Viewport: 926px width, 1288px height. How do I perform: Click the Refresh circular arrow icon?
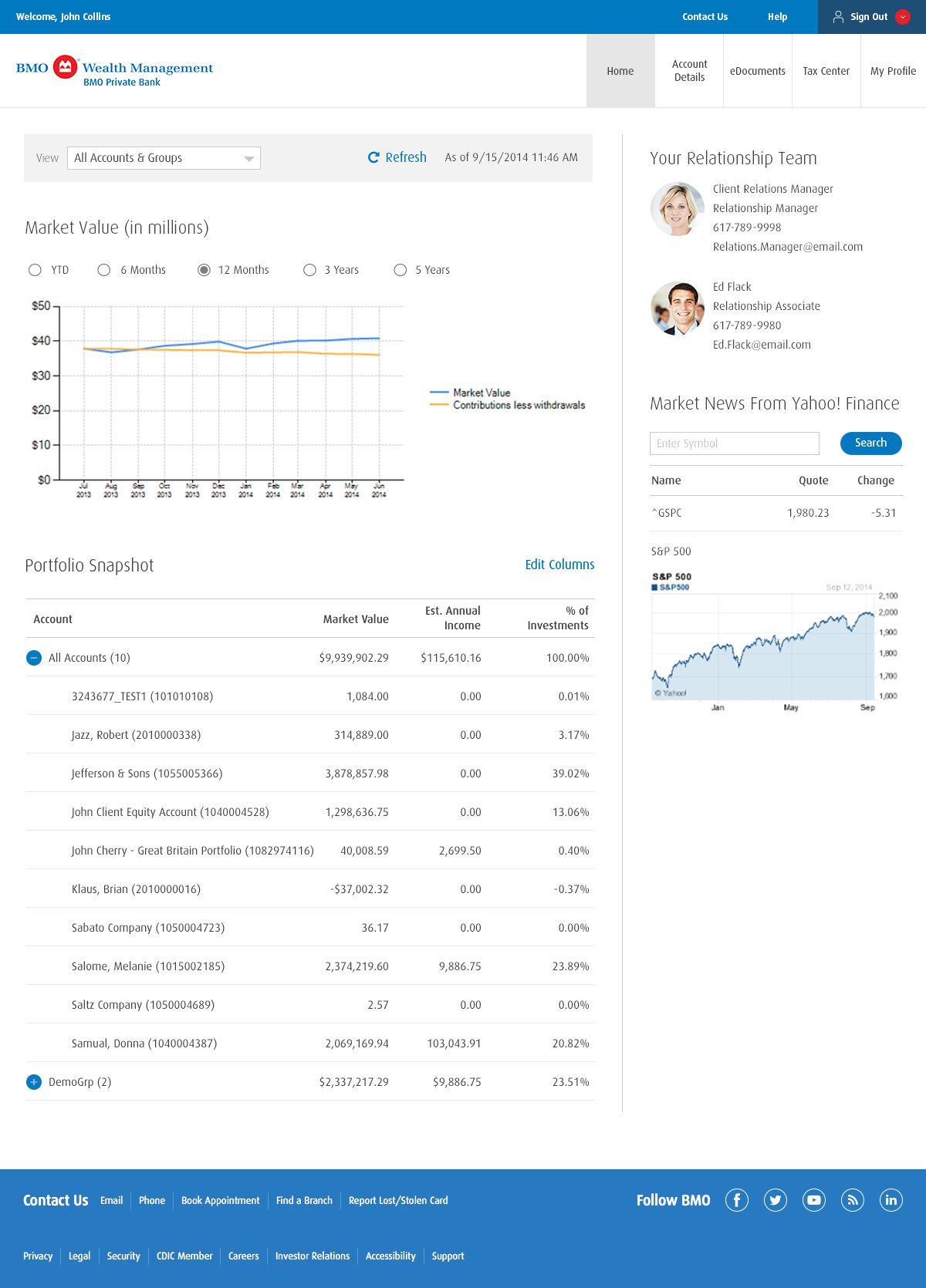(x=373, y=157)
